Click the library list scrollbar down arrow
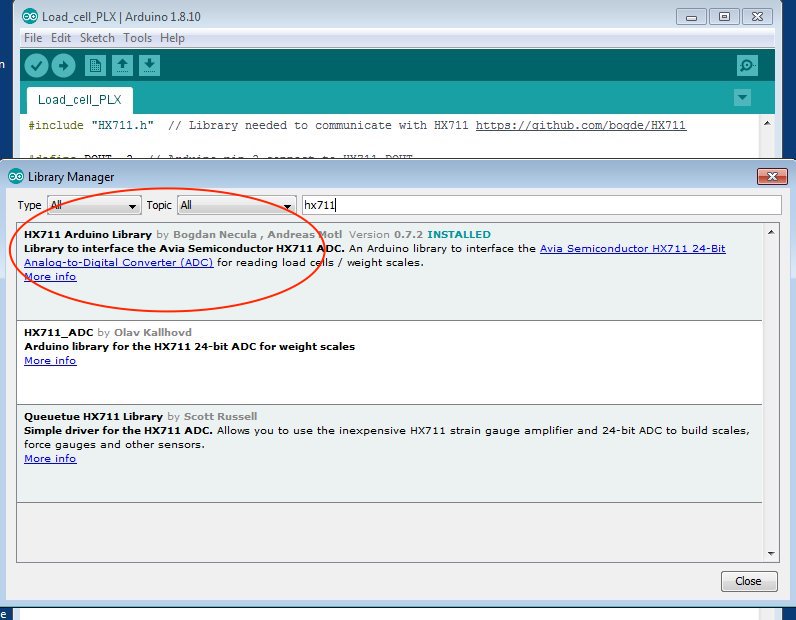The height and width of the screenshot is (620, 796). tap(771, 553)
